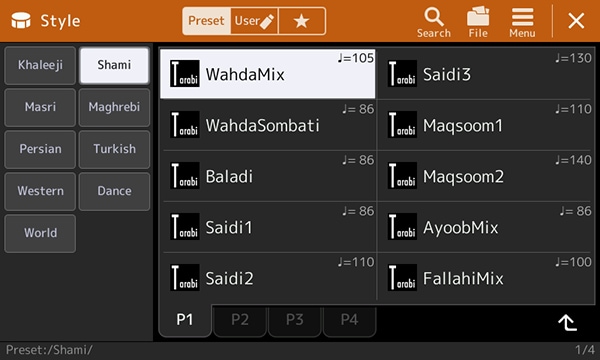Viewport: 600px width, 360px height.
Task: Switch to the Preset tab
Action: [206, 21]
